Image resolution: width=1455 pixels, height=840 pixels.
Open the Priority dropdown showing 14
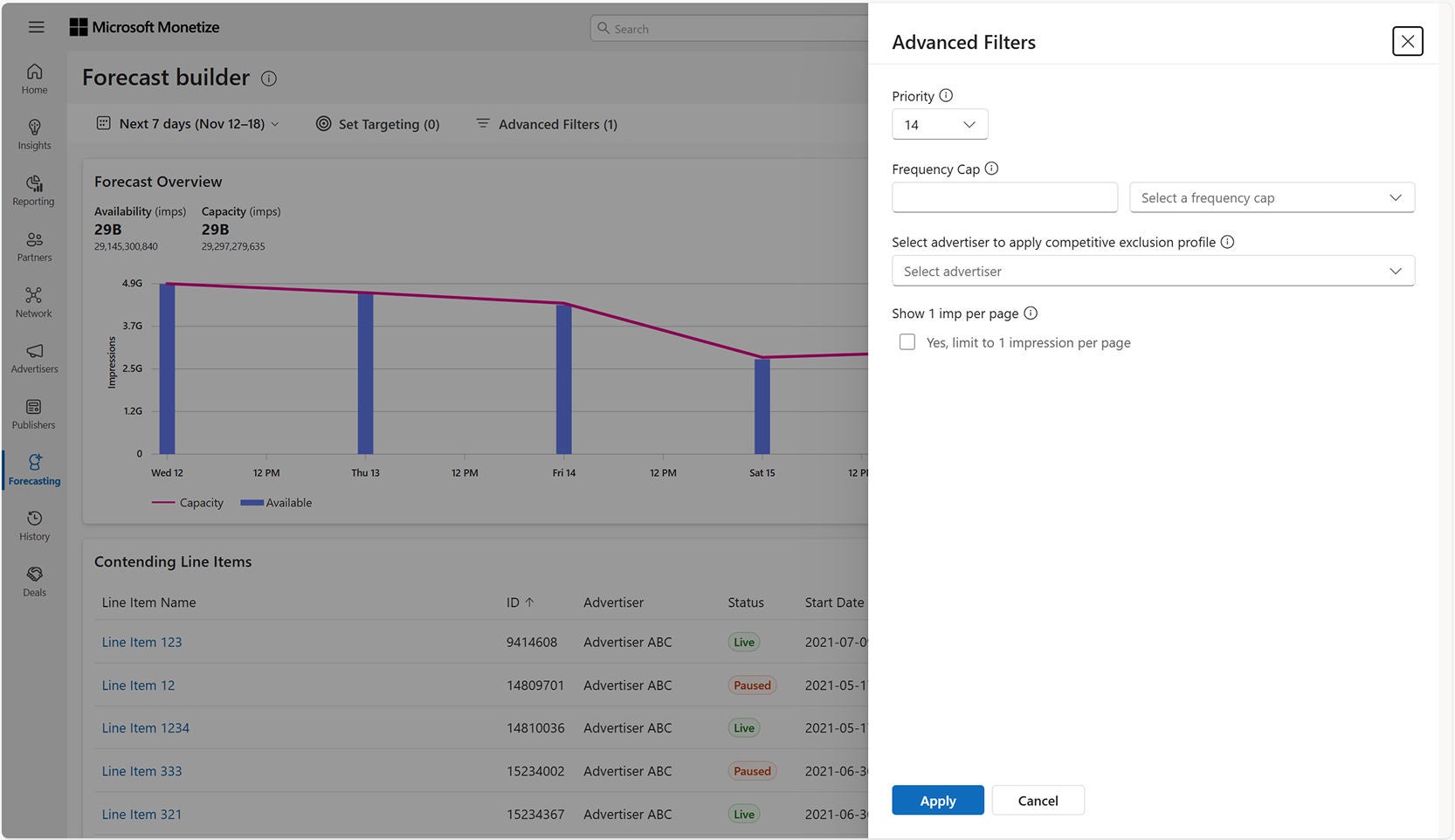[x=939, y=124]
